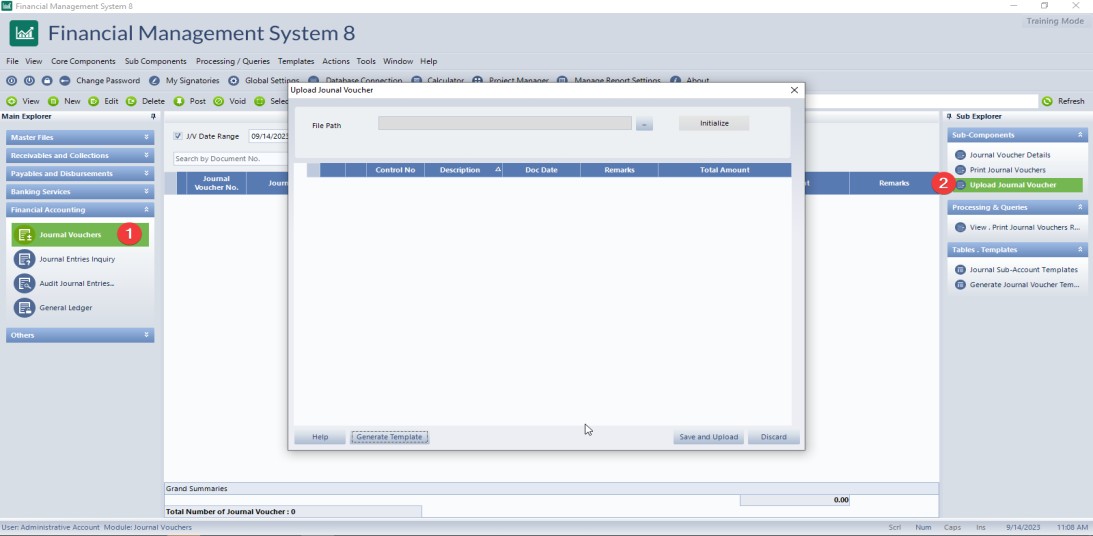The image size is (1093, 536).
Task: Click the Post toolbar icon
Action: tap(179, 101)
